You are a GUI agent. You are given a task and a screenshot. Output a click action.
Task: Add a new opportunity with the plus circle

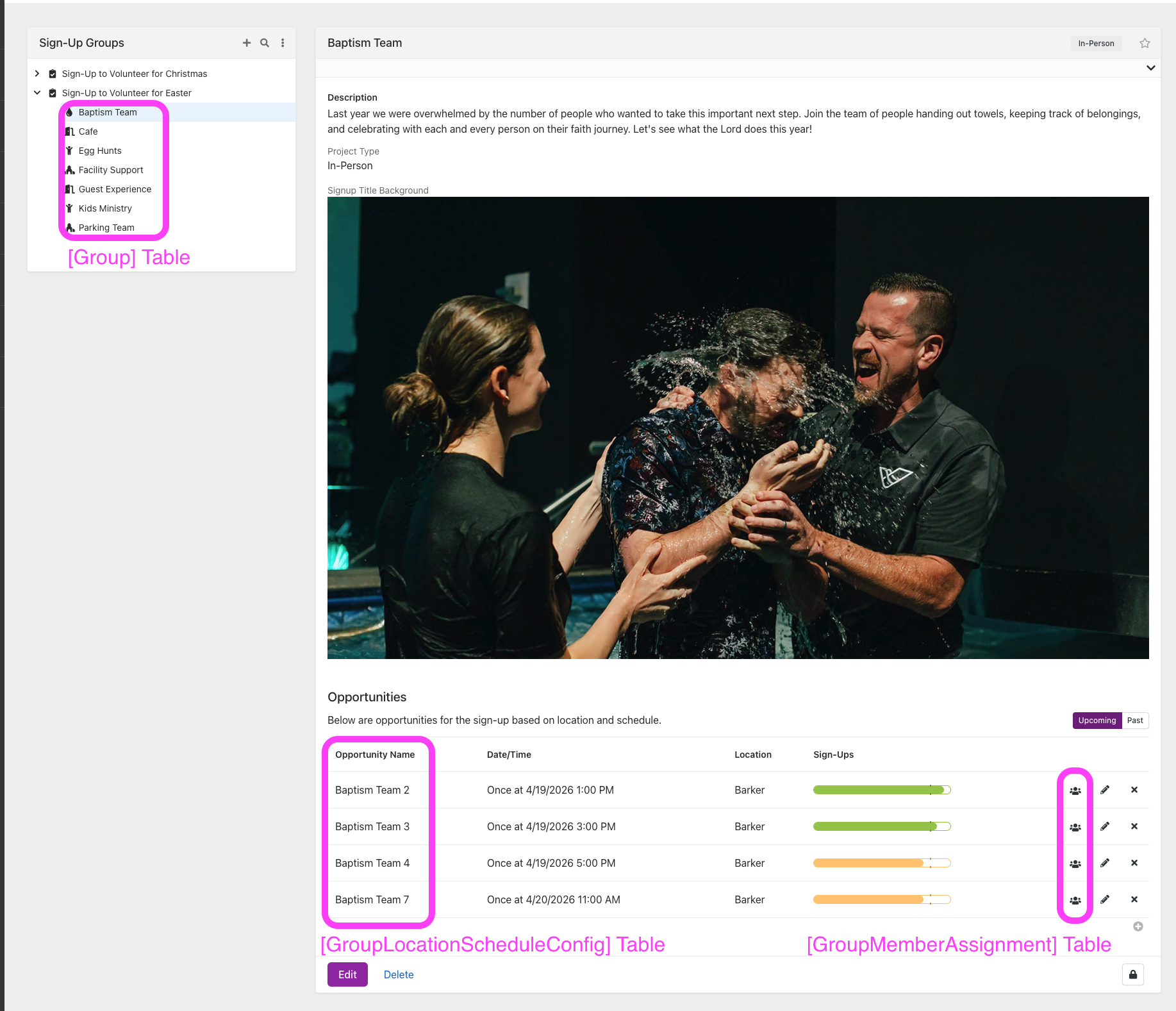[1138, 926]
